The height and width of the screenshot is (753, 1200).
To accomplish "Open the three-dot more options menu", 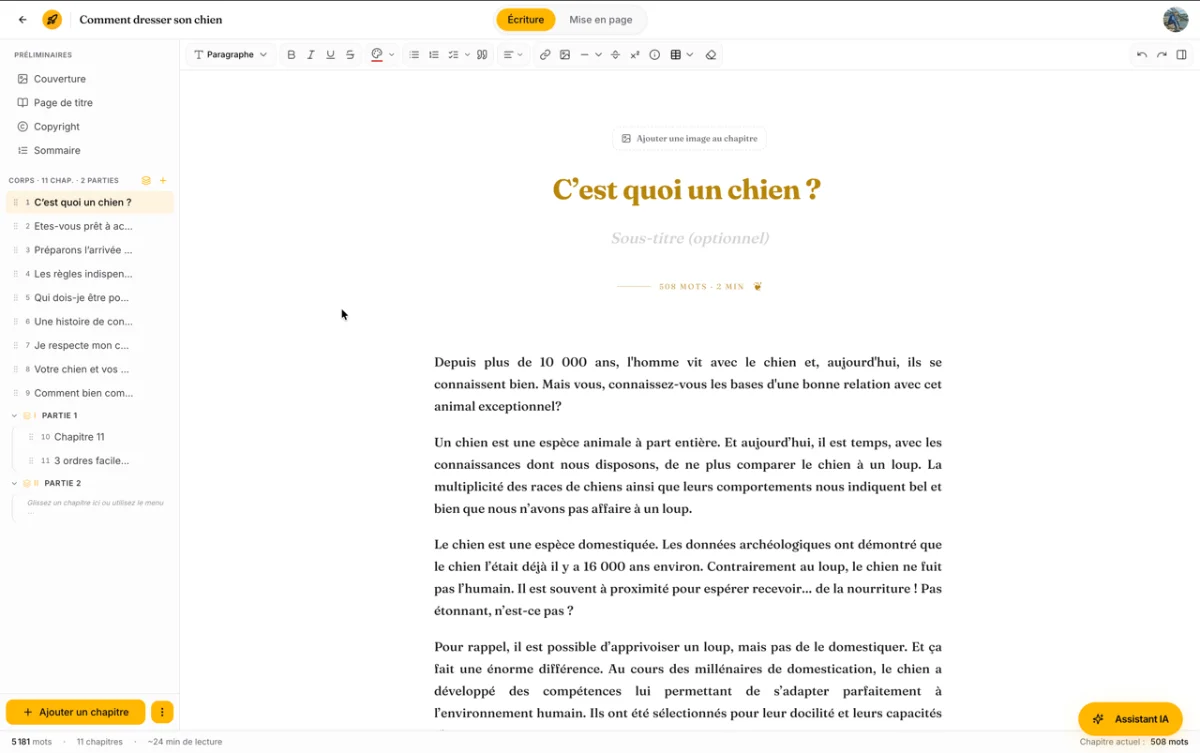I will pos(162,712).
